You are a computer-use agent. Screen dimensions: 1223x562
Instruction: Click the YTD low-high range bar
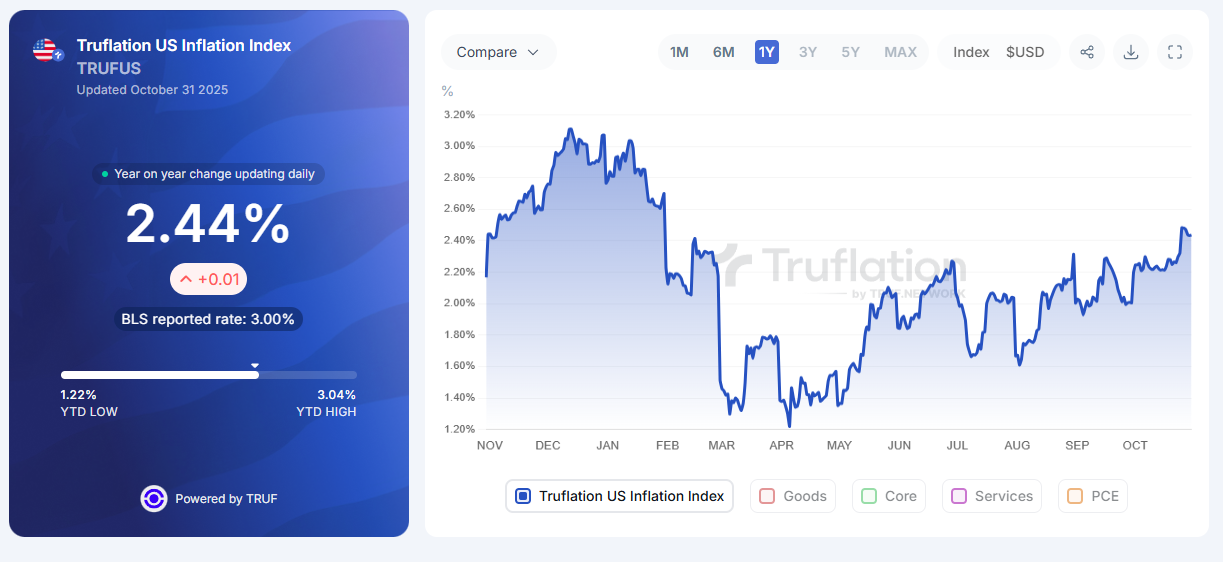(208, 375)
